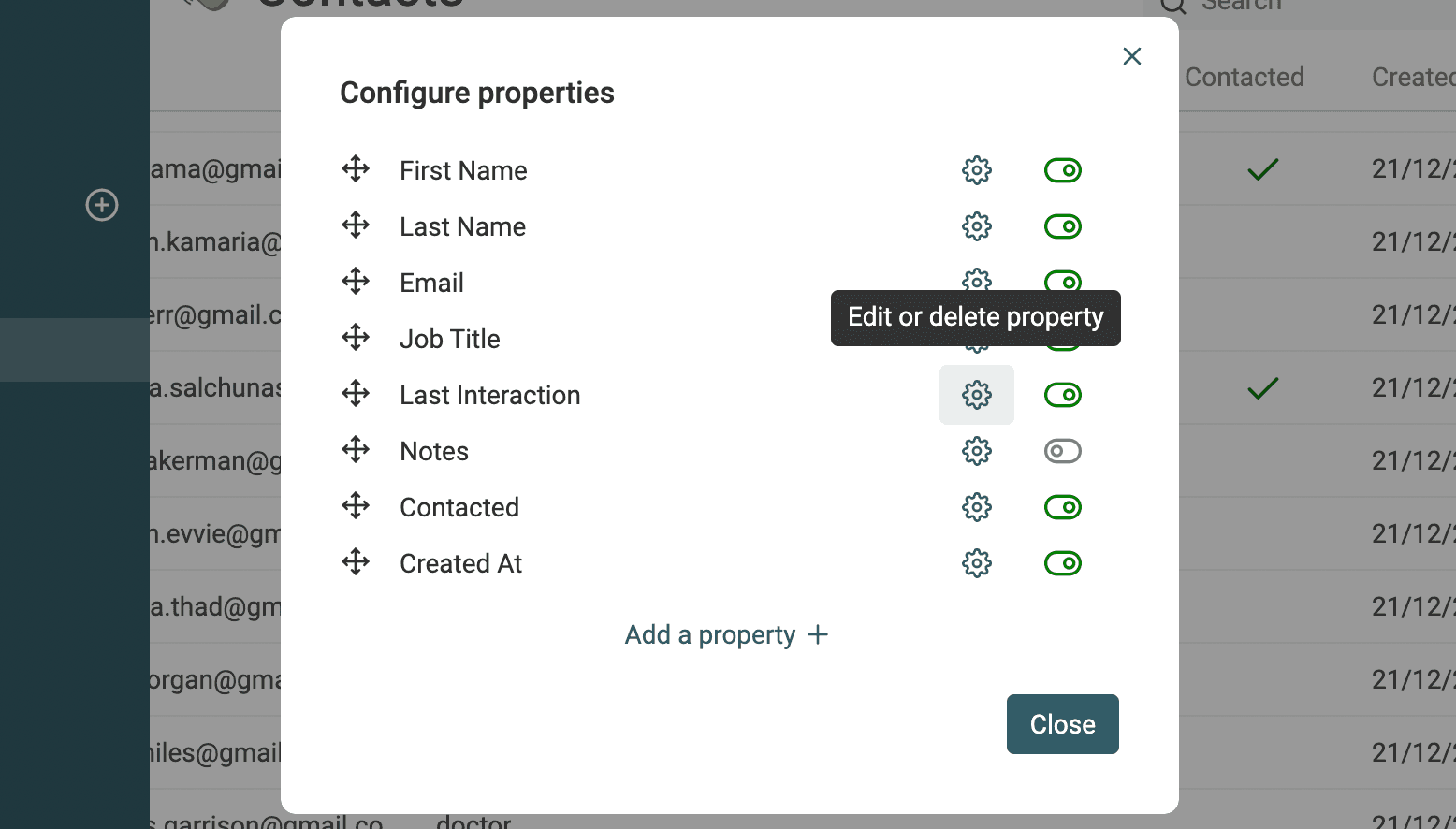Viewport: 1456px width, 829px height.
Task: Disable the Email property toggle
Action: pyautogui.click(x=1062, y=282)
